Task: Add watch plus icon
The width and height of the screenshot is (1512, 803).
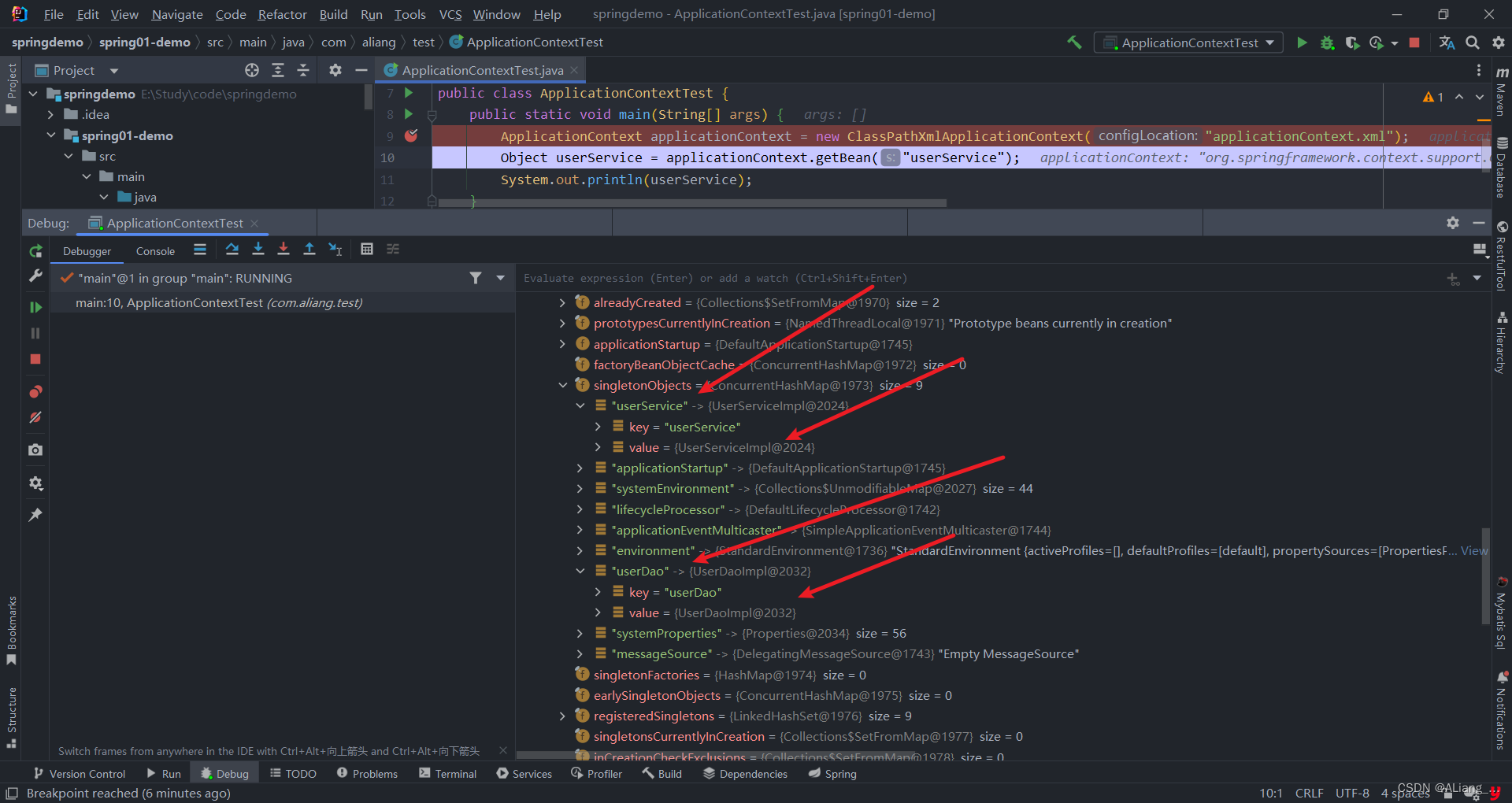Action: point(1452,279)
